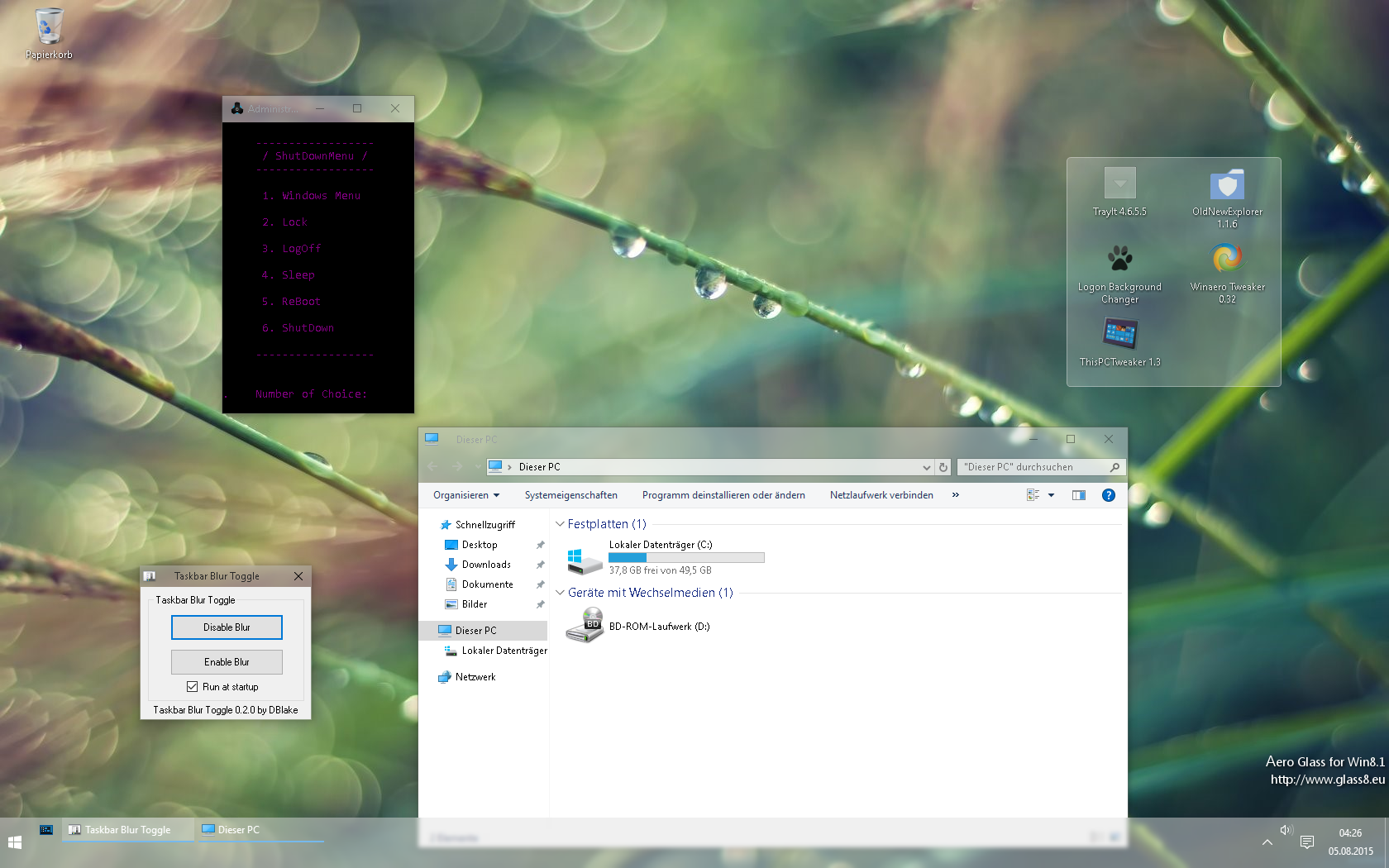Select Lokaler Datenträger (C:) drive
This screenshot has height=868, width=1389.
click(x=666, y=557)
